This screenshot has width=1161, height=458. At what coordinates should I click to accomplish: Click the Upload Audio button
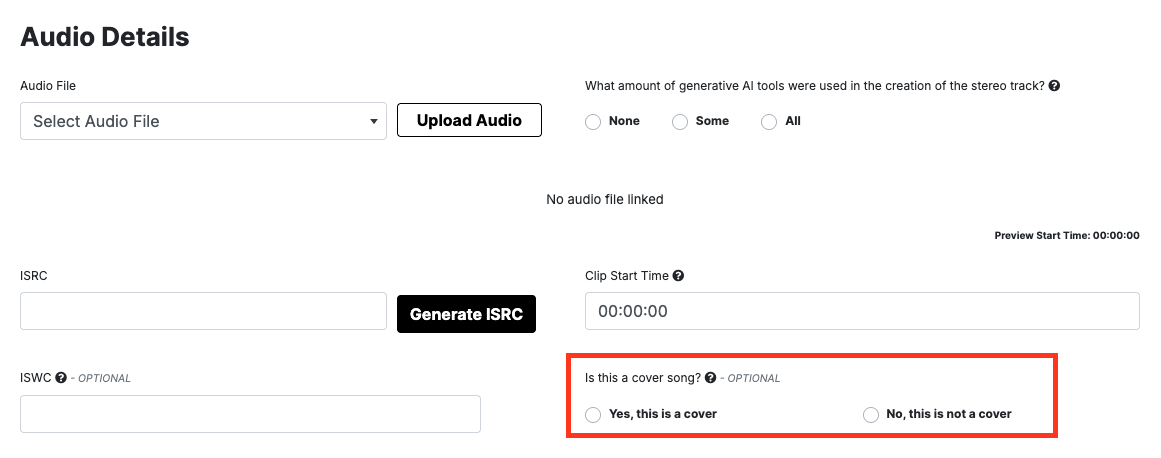469,121
